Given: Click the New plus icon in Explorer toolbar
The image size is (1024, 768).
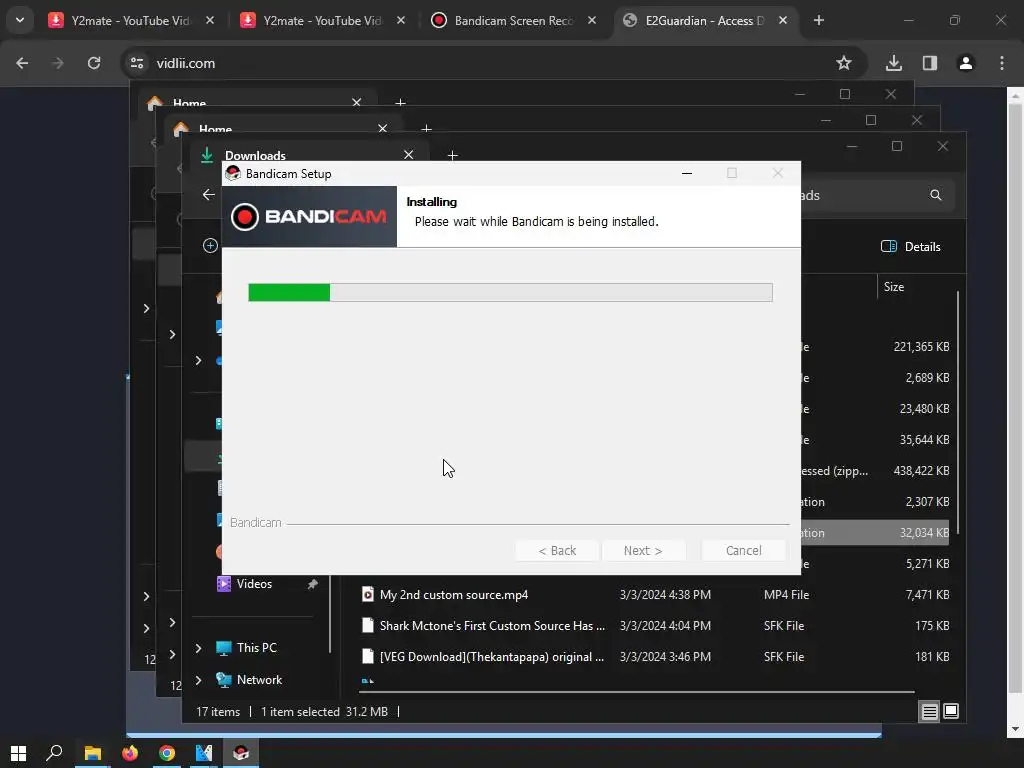Looking at the screenshot, I should point(210,246).
